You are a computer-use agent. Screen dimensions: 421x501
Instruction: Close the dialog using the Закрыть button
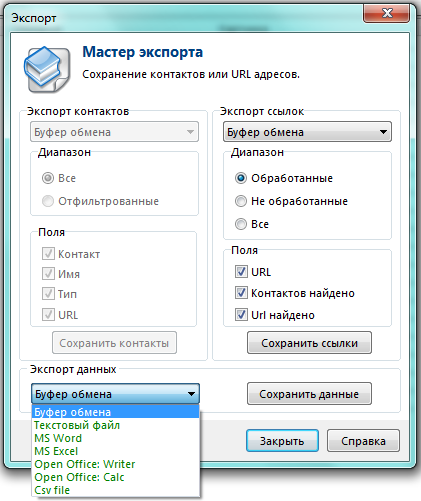tap(282, 441)
